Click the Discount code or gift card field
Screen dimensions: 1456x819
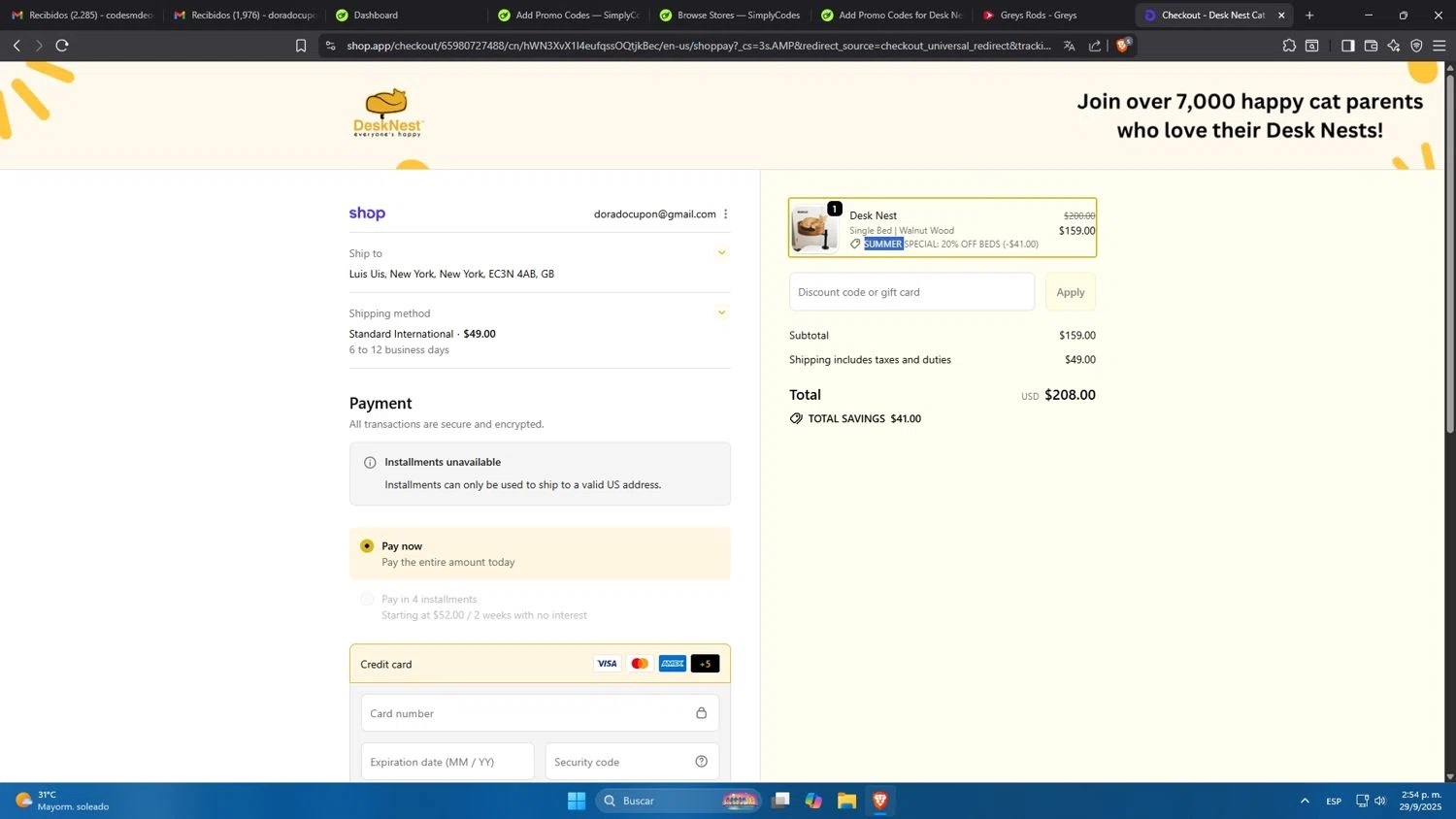[x=911, y=292]
